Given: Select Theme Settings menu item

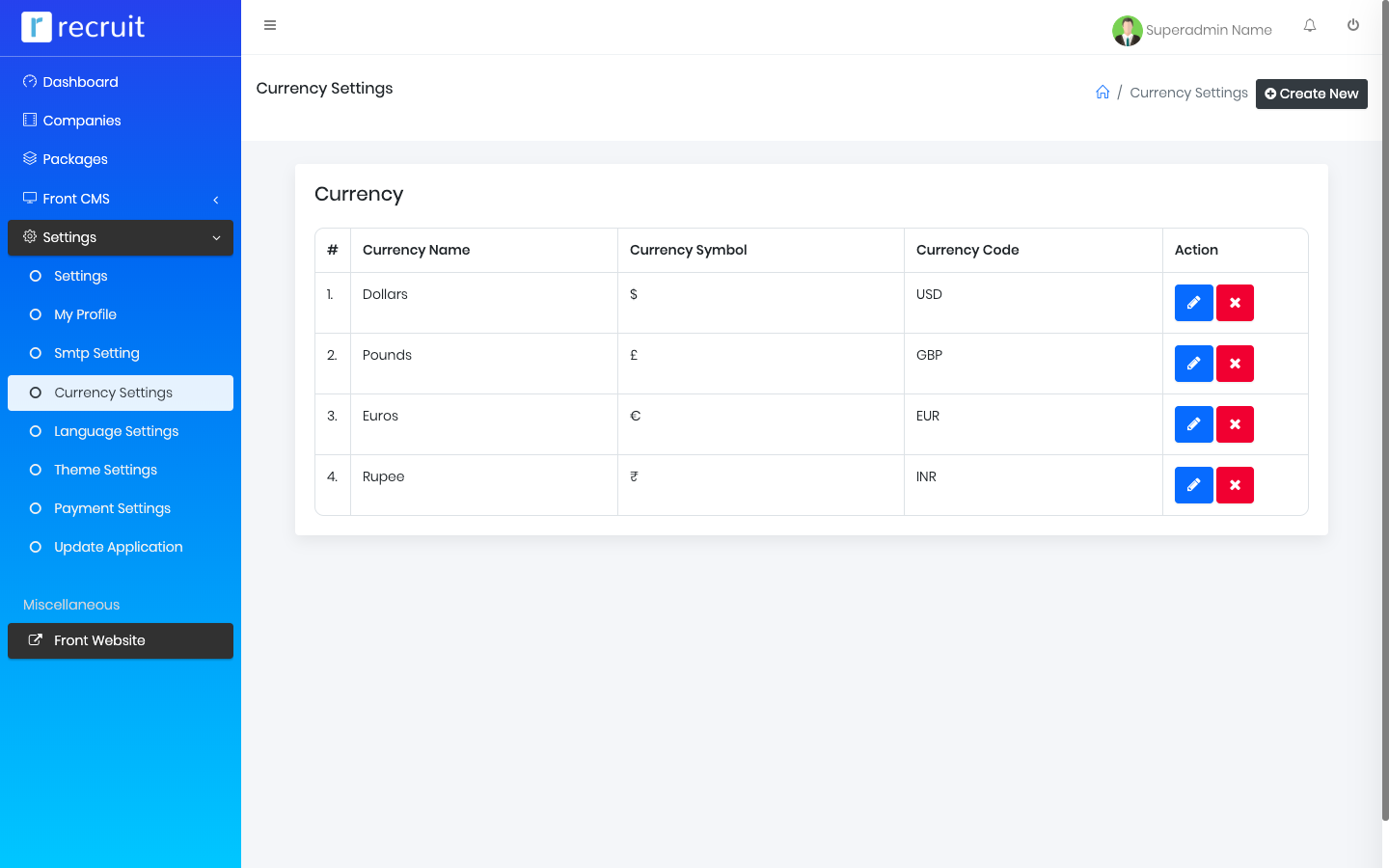Looking at the screenshot, I should tap(105, 470).
